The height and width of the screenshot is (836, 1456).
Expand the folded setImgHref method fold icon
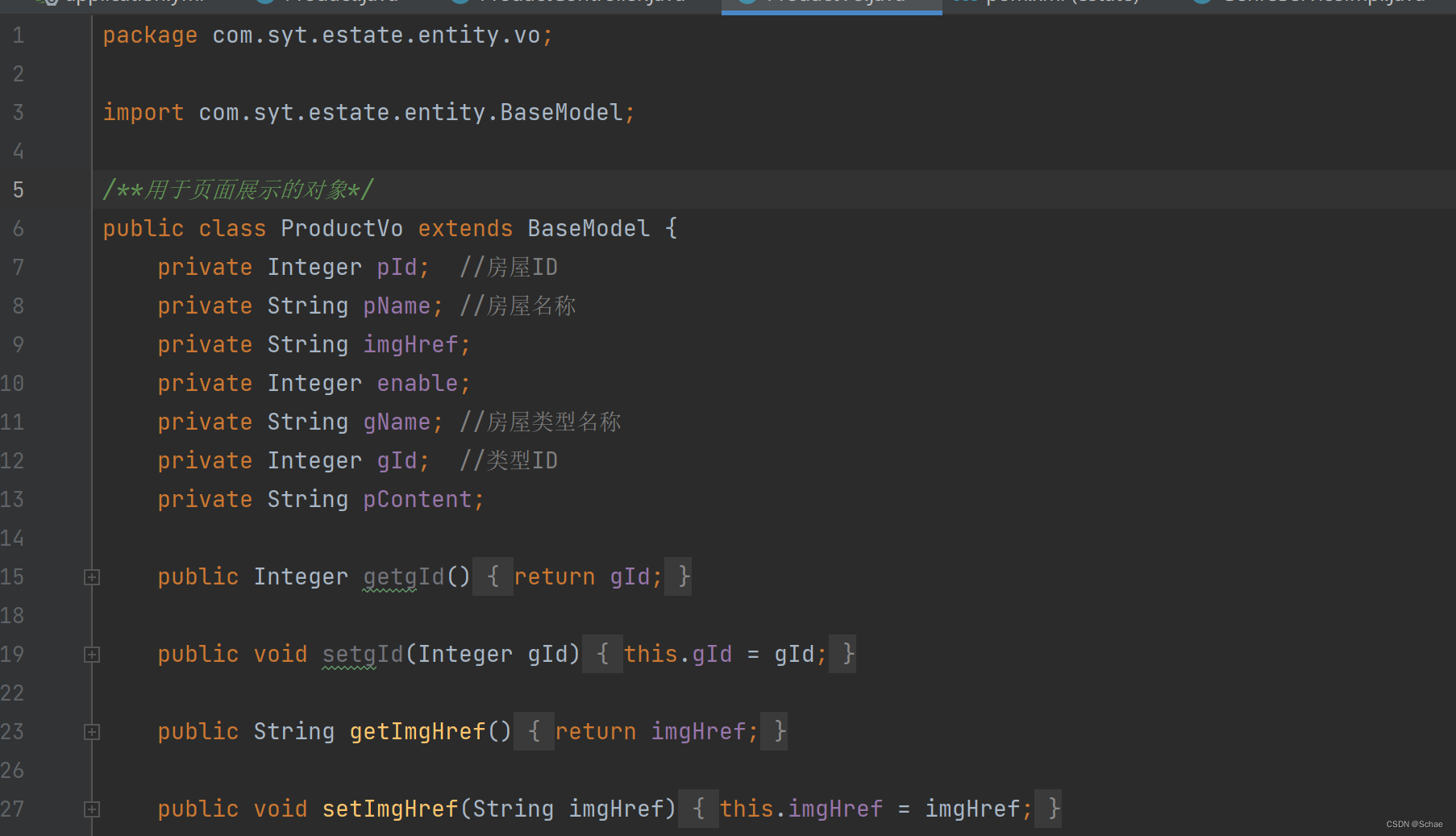point(92,809)
